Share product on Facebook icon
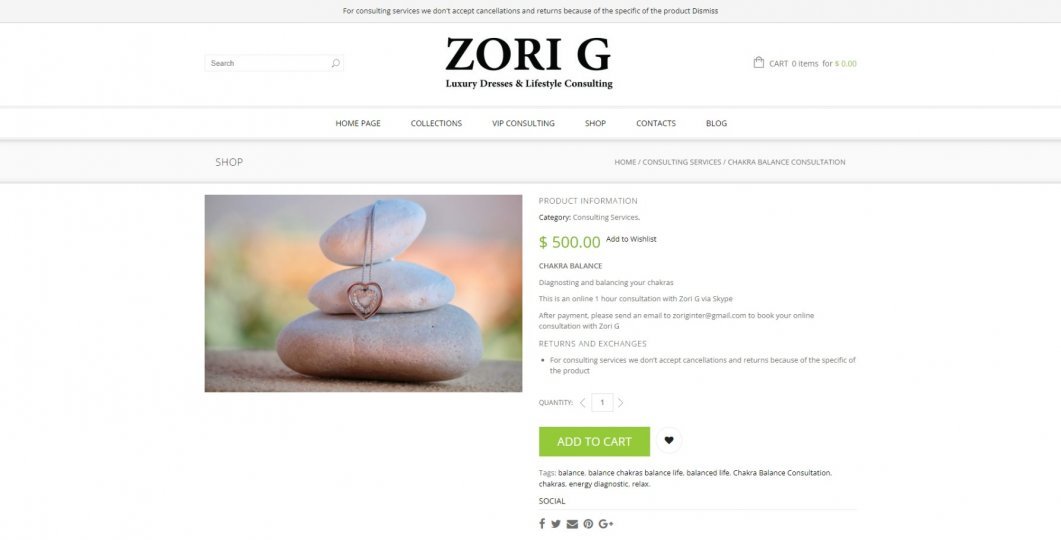Image resolution: width=1061 pixels, height=540 pixels. click(x=542, y=524)
